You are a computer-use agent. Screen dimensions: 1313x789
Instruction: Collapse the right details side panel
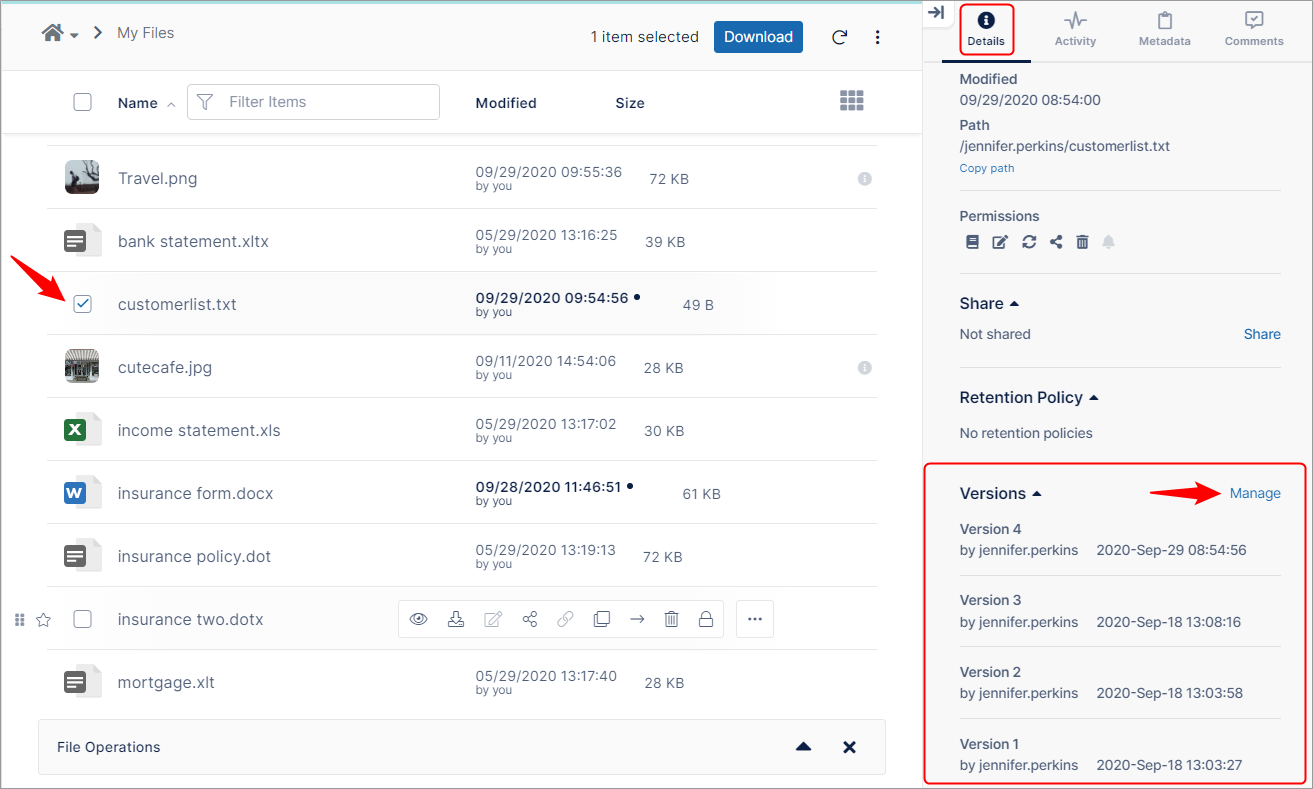pyautogui.click(x=936, y=13)
